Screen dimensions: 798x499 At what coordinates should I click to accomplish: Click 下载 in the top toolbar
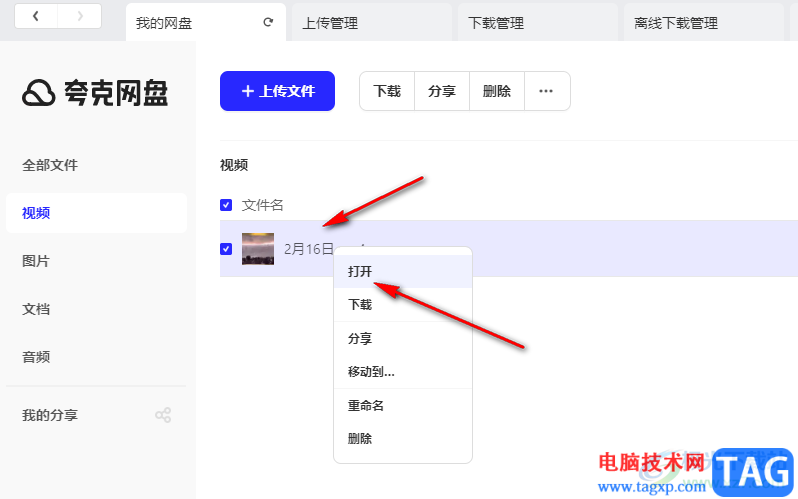click(387, 91)
